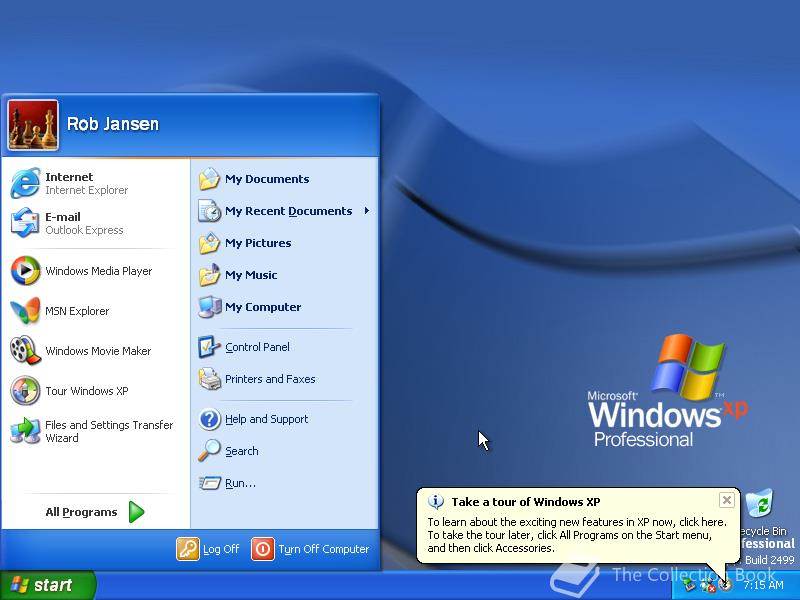Image resolution: width=800 pixels, height=600 pixels.
Task: Open Help and Support
Action: point(285,419)
